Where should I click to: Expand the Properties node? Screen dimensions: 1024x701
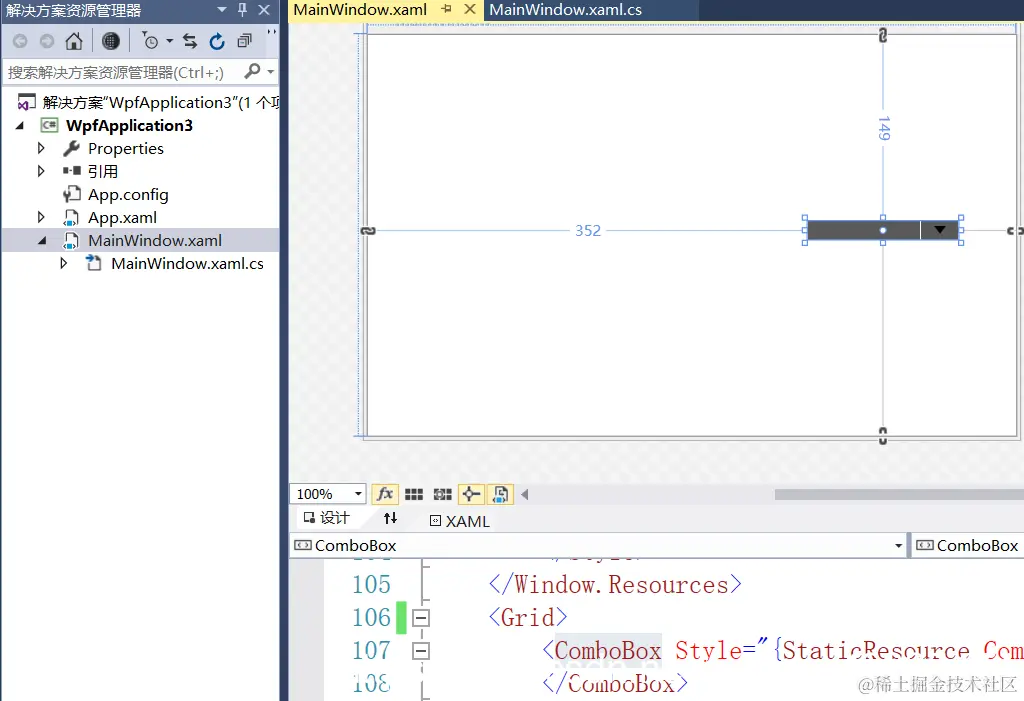(x=41, y=148)
